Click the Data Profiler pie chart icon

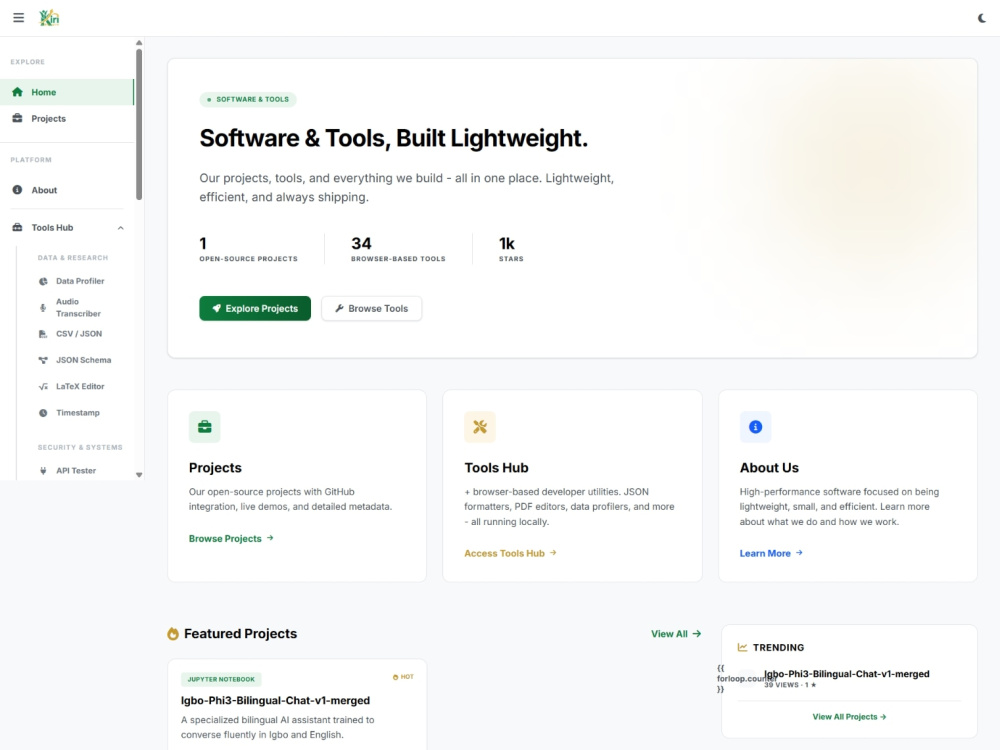pyautogui.click(x=43, y=281)
